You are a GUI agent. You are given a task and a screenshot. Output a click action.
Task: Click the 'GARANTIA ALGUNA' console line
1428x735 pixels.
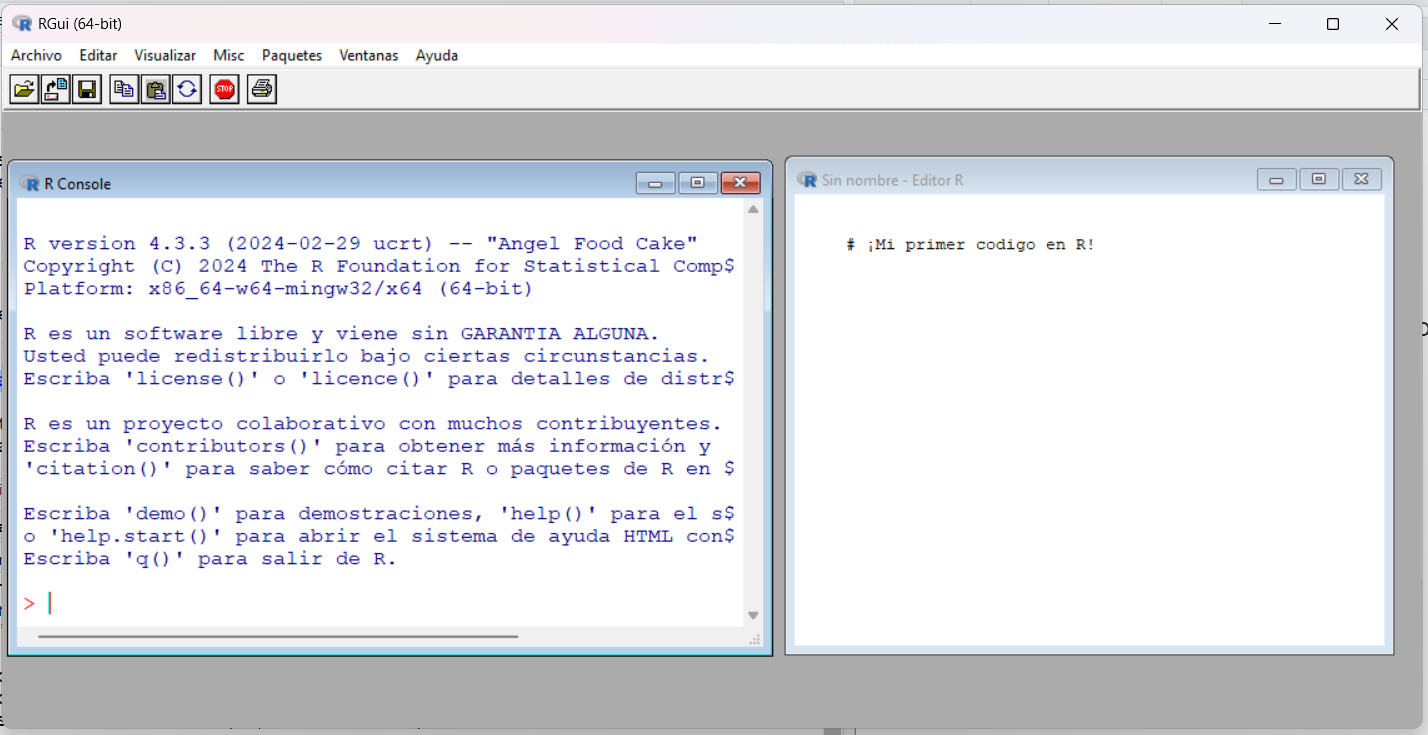pyautogui.click(x=341, y=334)
